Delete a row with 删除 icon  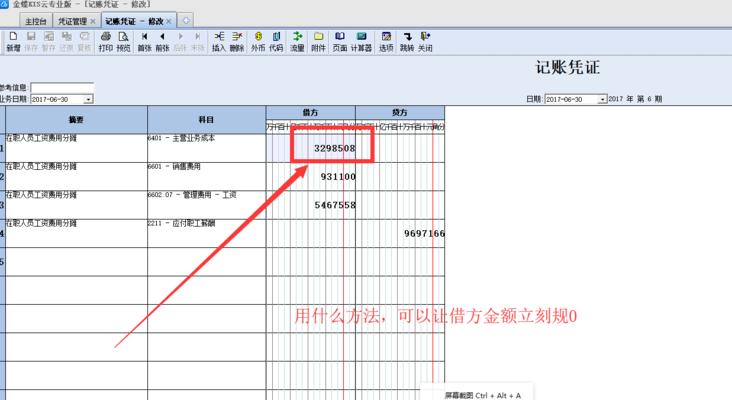click(237, 42)
